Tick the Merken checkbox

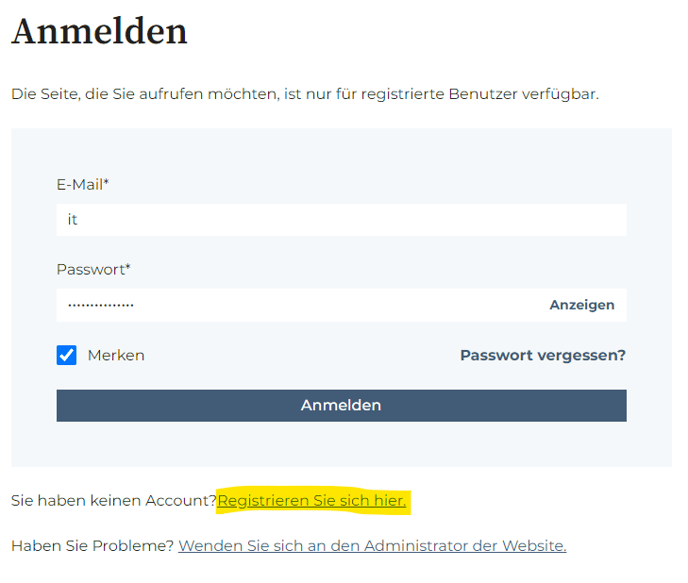[66, 355]
